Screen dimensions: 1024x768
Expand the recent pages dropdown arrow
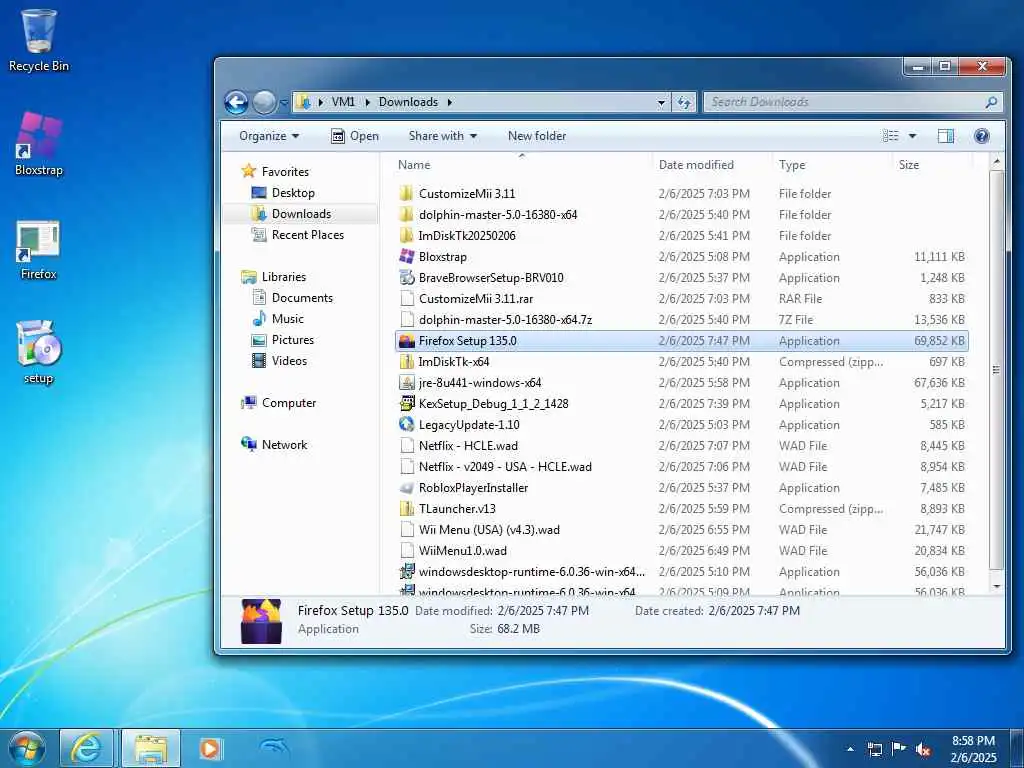point(283,103)
